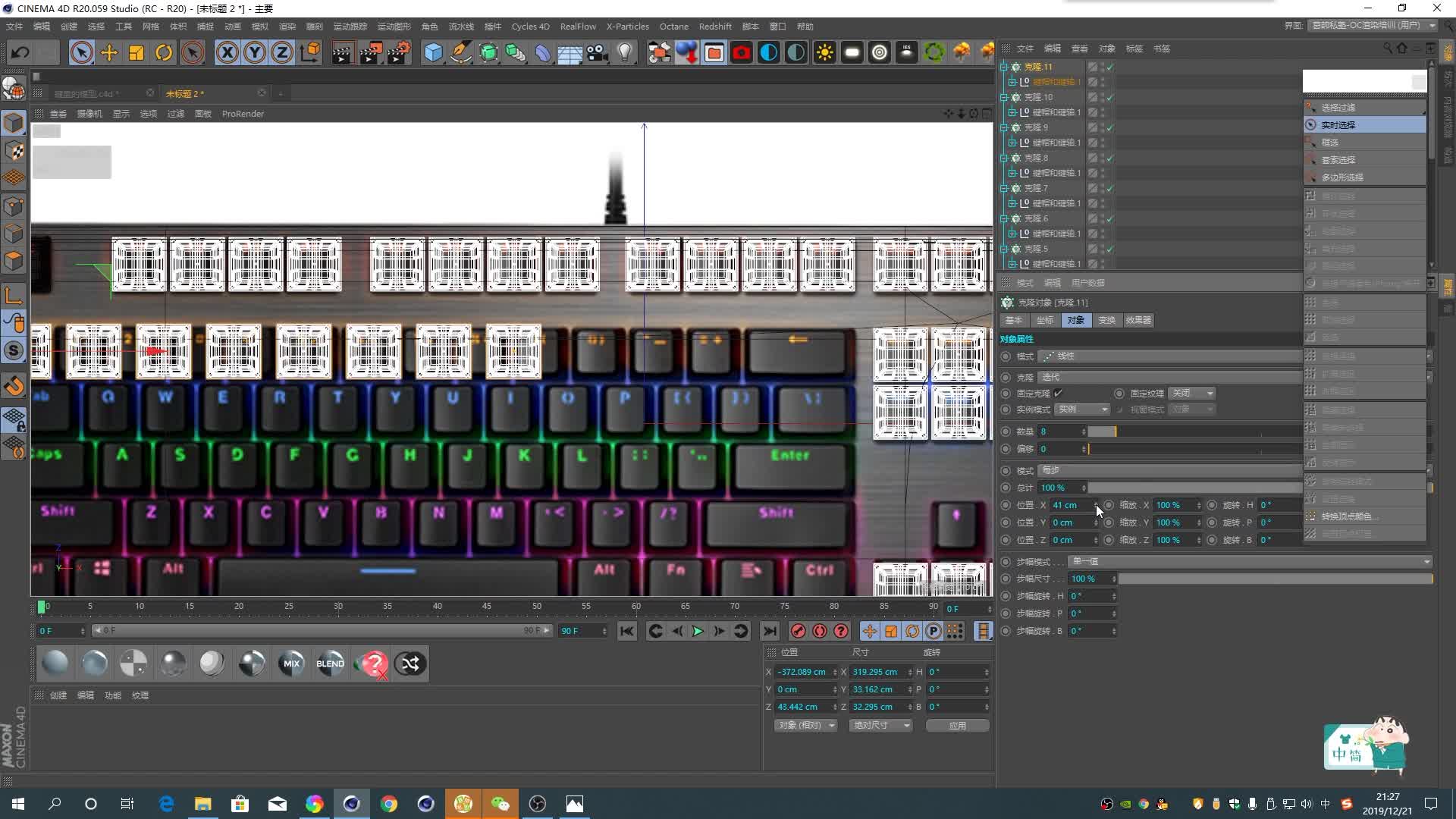Screen dimensions: 1456x819
Task: Toggle green checkmark of 克隆.11
Action: point(1110,67)
